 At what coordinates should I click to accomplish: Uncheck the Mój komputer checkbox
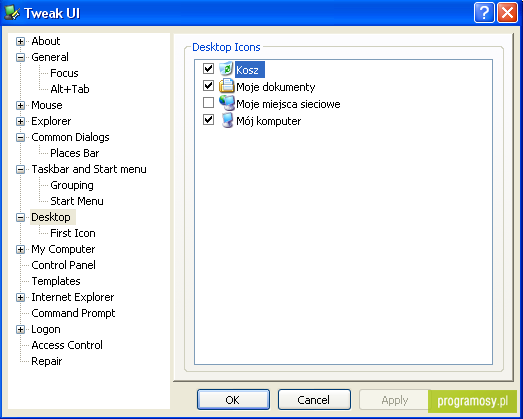tap(208, 119)
